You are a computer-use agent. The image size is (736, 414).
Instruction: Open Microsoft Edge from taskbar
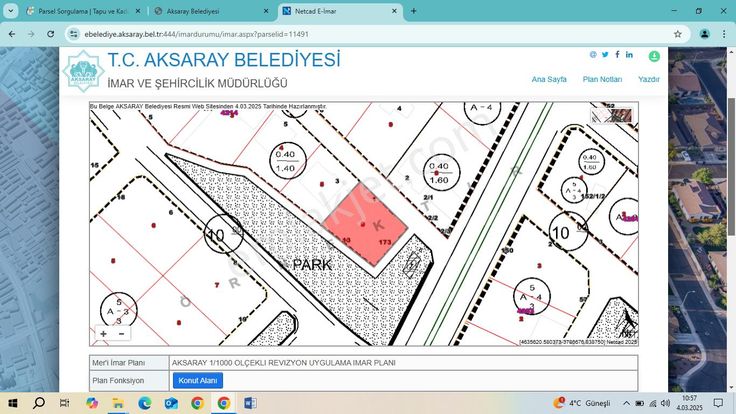[145, 403]
